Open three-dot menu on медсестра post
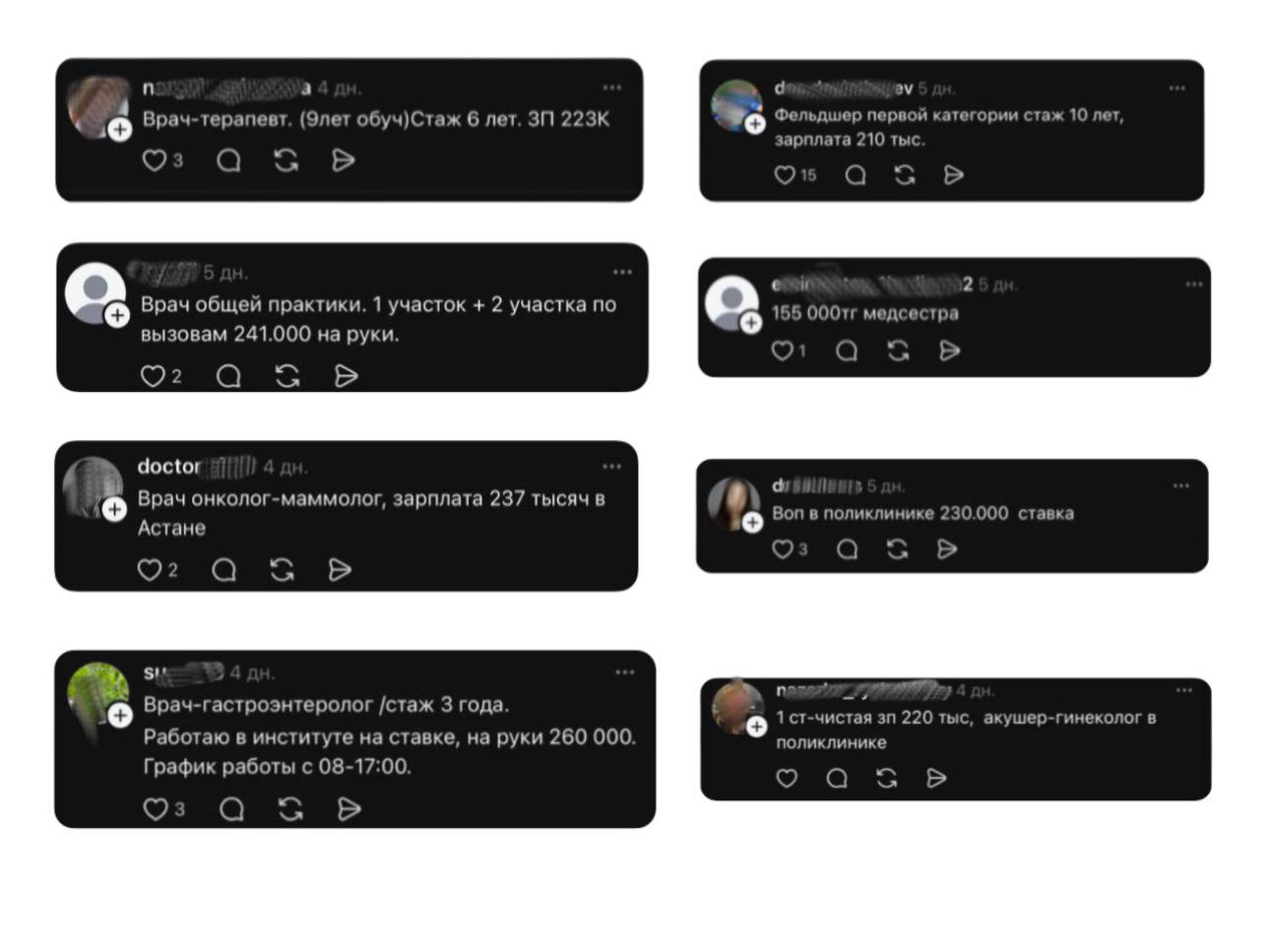Image resolution: width=1270 pixels, height=952 pixels. click(x=1194, y=285)
